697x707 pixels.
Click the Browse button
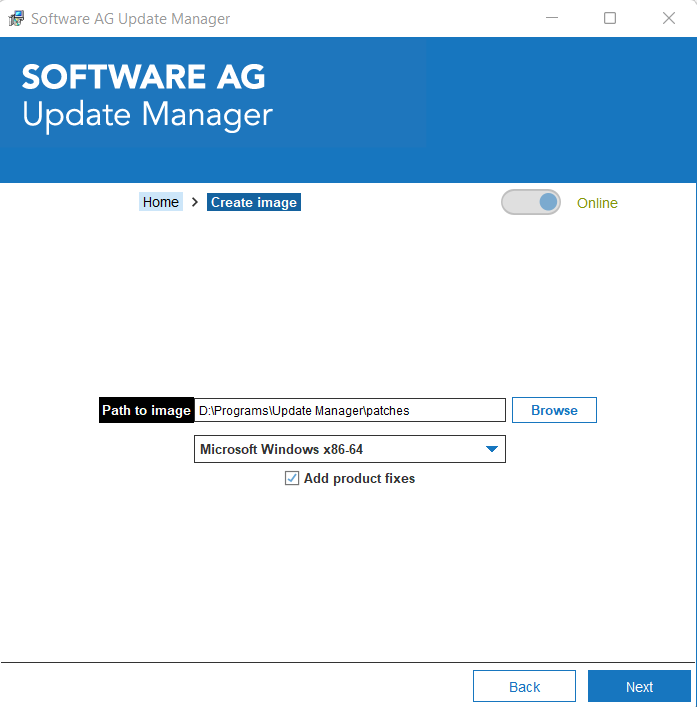(x=554, y=410)
